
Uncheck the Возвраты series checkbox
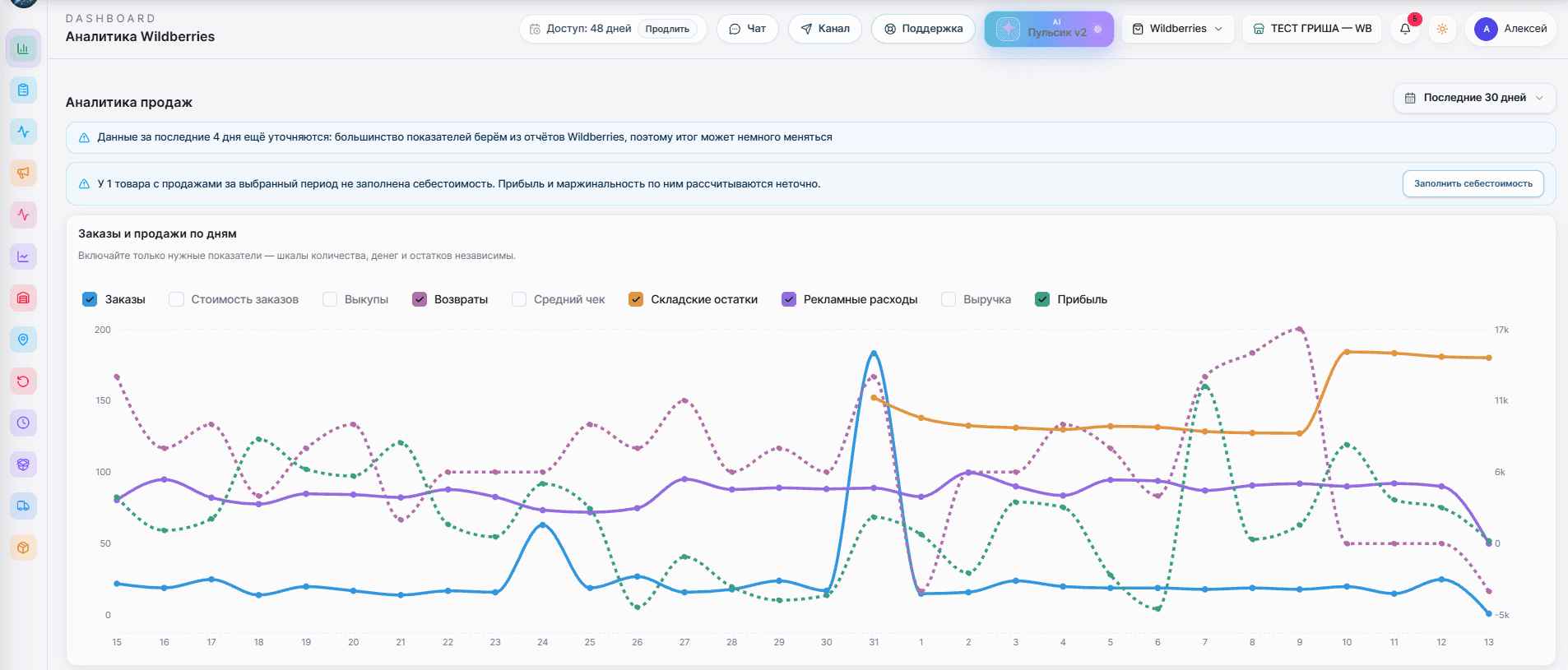(x=420, y=299)
